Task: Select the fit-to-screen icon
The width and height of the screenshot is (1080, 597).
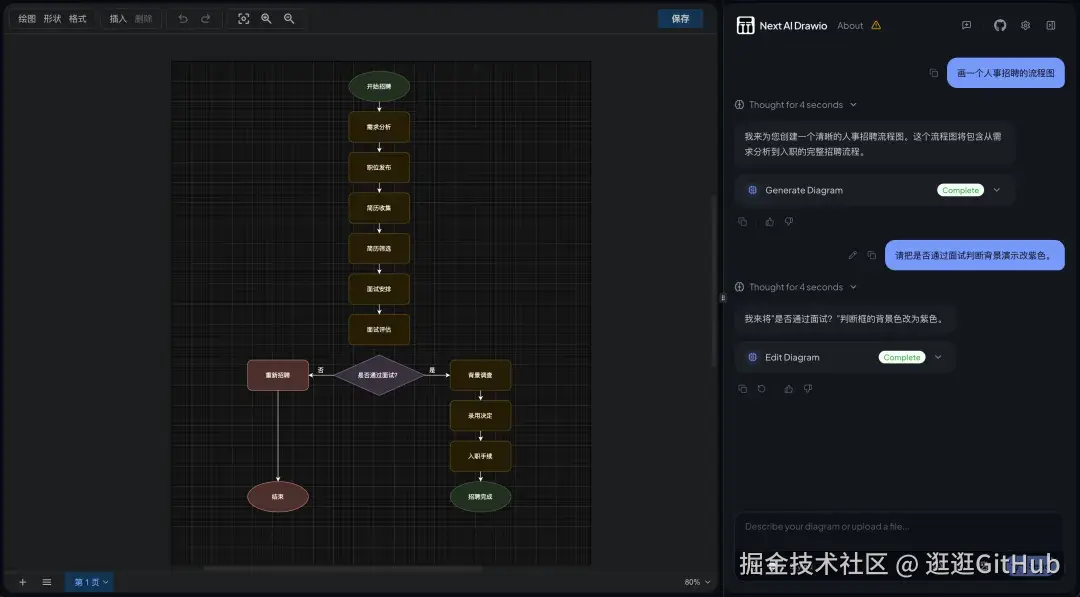Action: coord(243,19)
